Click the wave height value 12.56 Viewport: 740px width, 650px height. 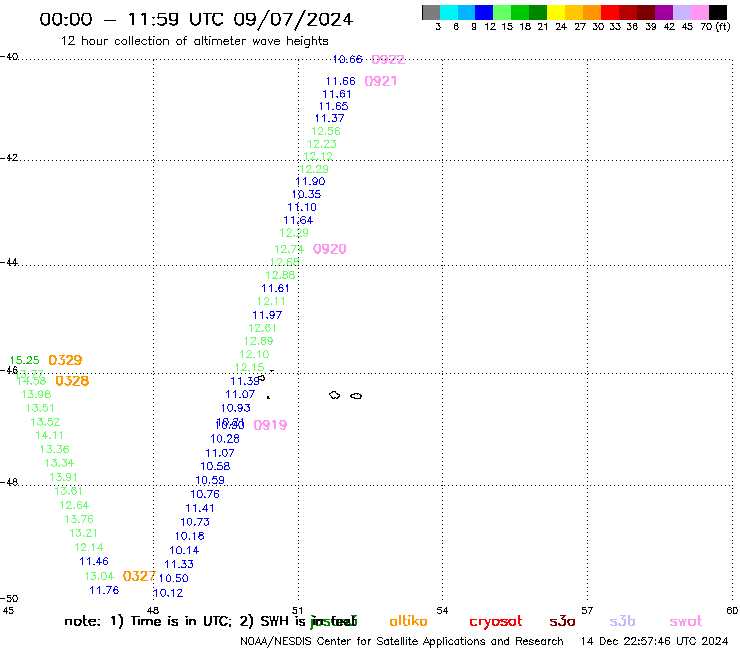pos(326,131)
